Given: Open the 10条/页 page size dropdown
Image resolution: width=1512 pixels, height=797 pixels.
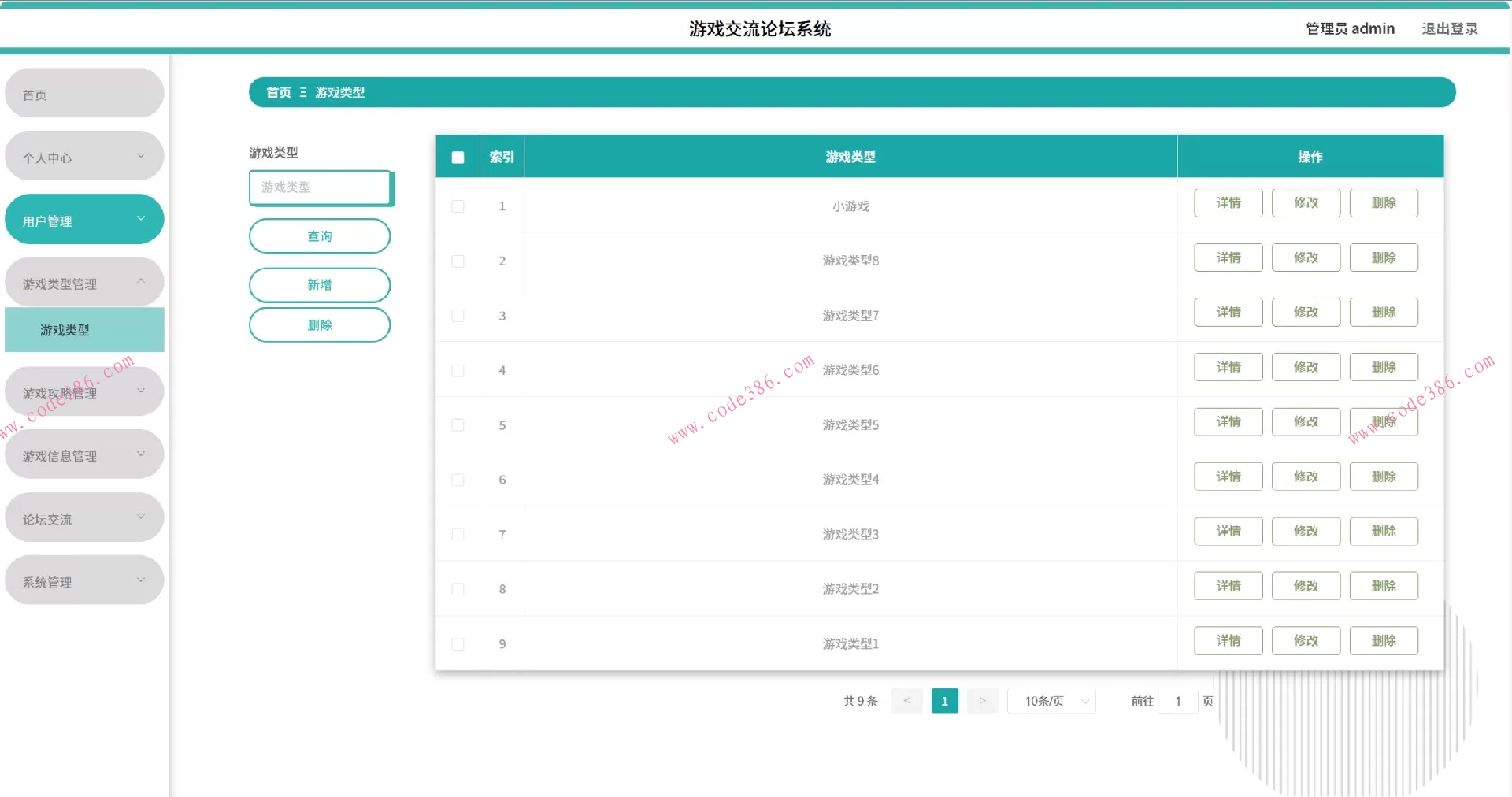Looking at the screenshot, I should pos(1051,700).
